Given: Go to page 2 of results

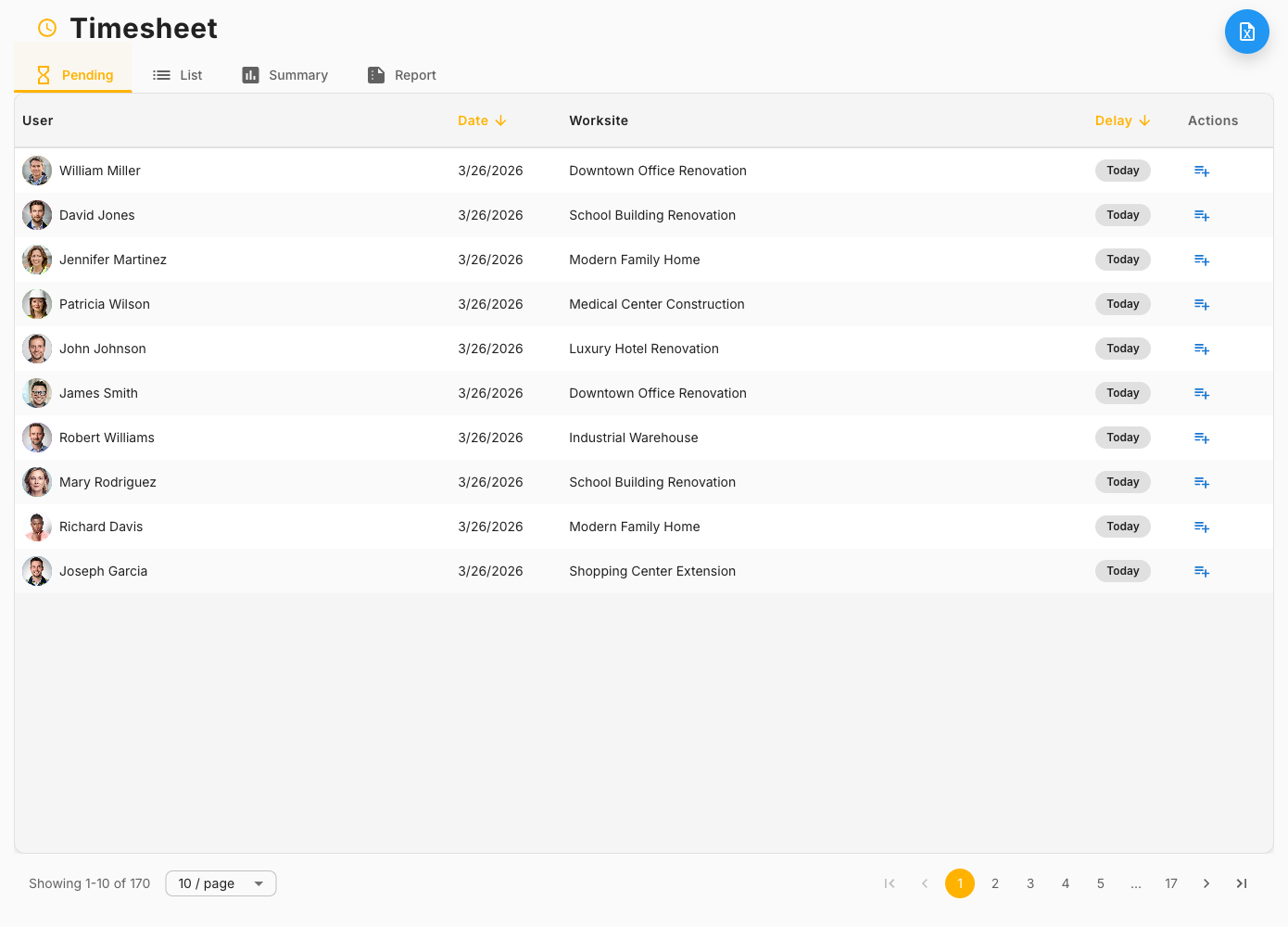Looking at the screenshot, I should click(x=995, y=883).
